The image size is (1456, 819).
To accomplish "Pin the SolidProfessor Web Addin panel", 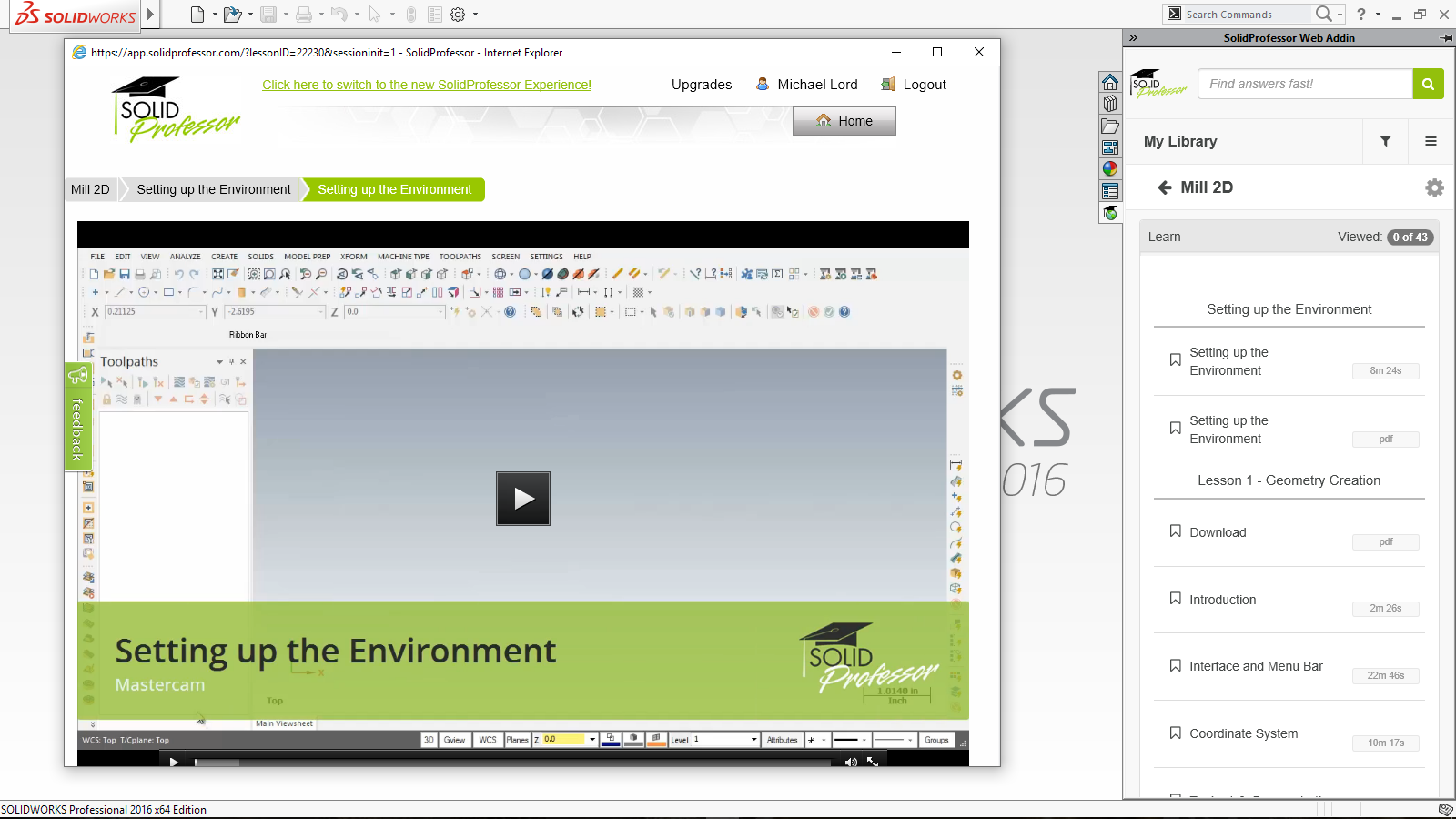I will (1446, 38).
